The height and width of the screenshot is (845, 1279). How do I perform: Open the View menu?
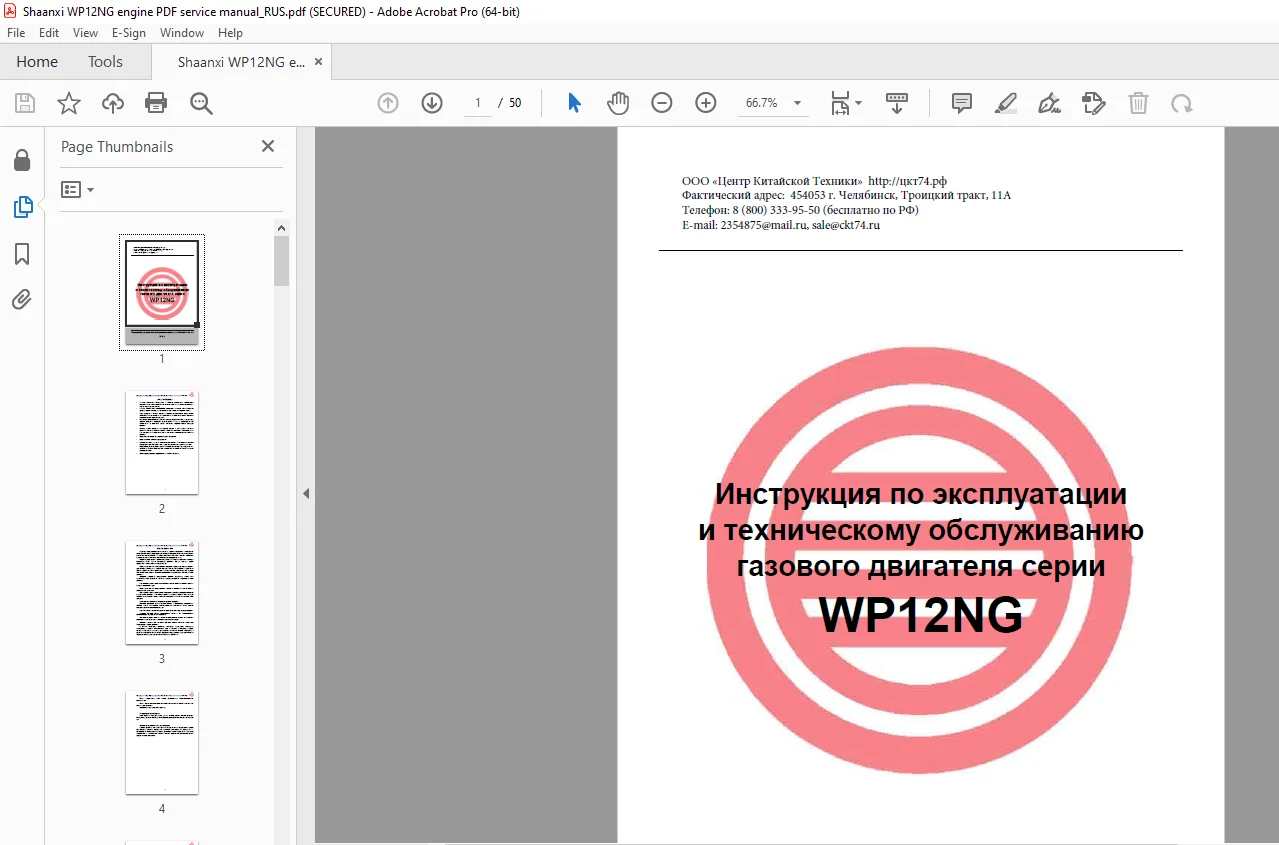coord(85,33)
